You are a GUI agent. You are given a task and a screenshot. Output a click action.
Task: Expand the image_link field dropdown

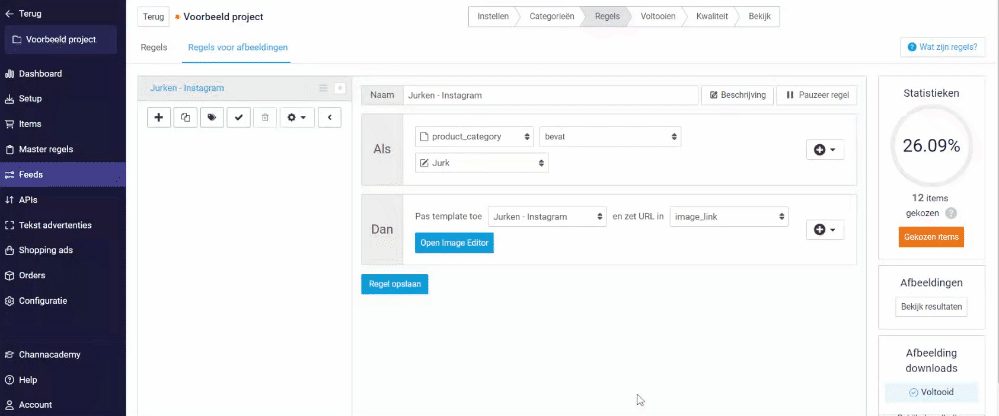(x=729, y=217)
